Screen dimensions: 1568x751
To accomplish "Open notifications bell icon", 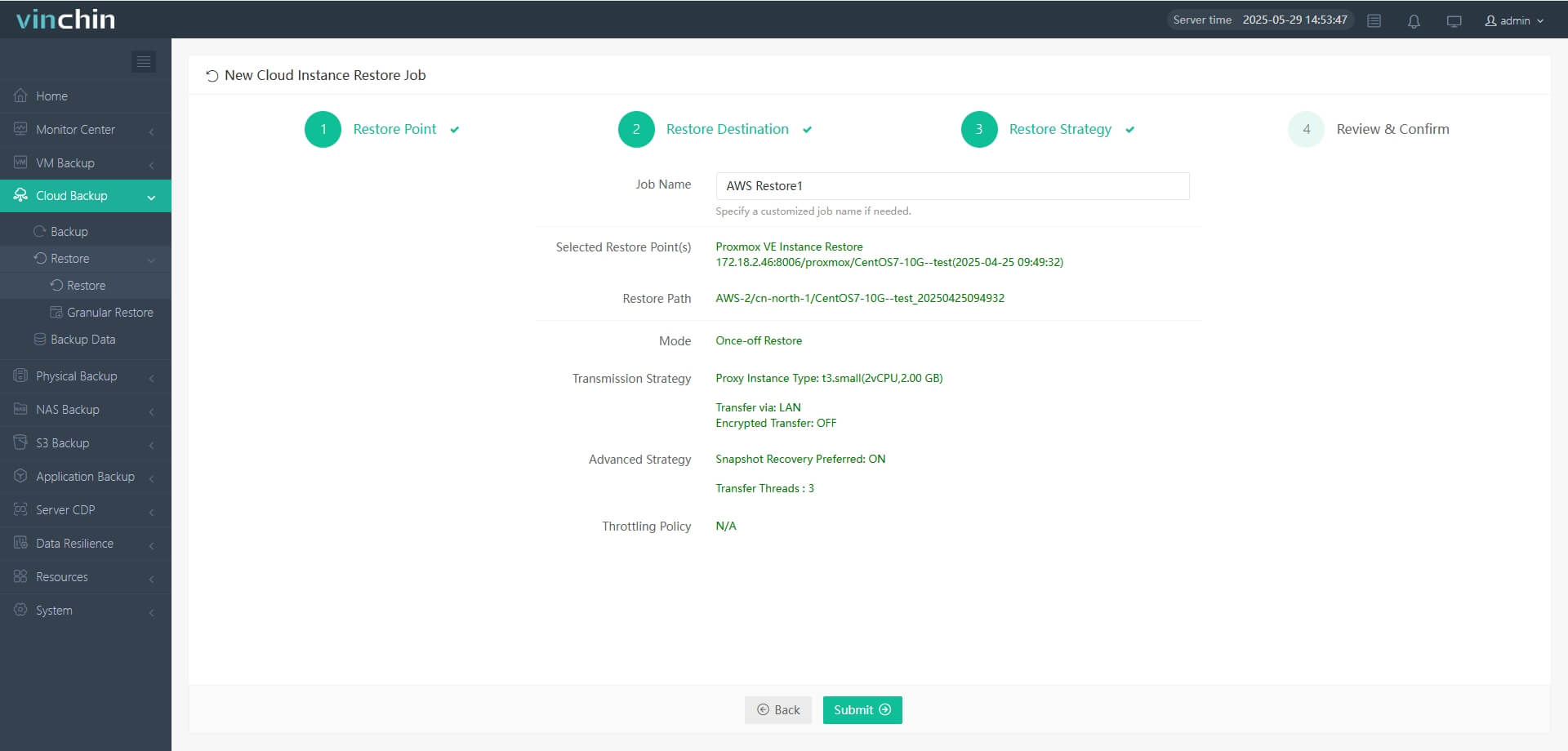I will pyautogui.click(x=1414, y=20).
